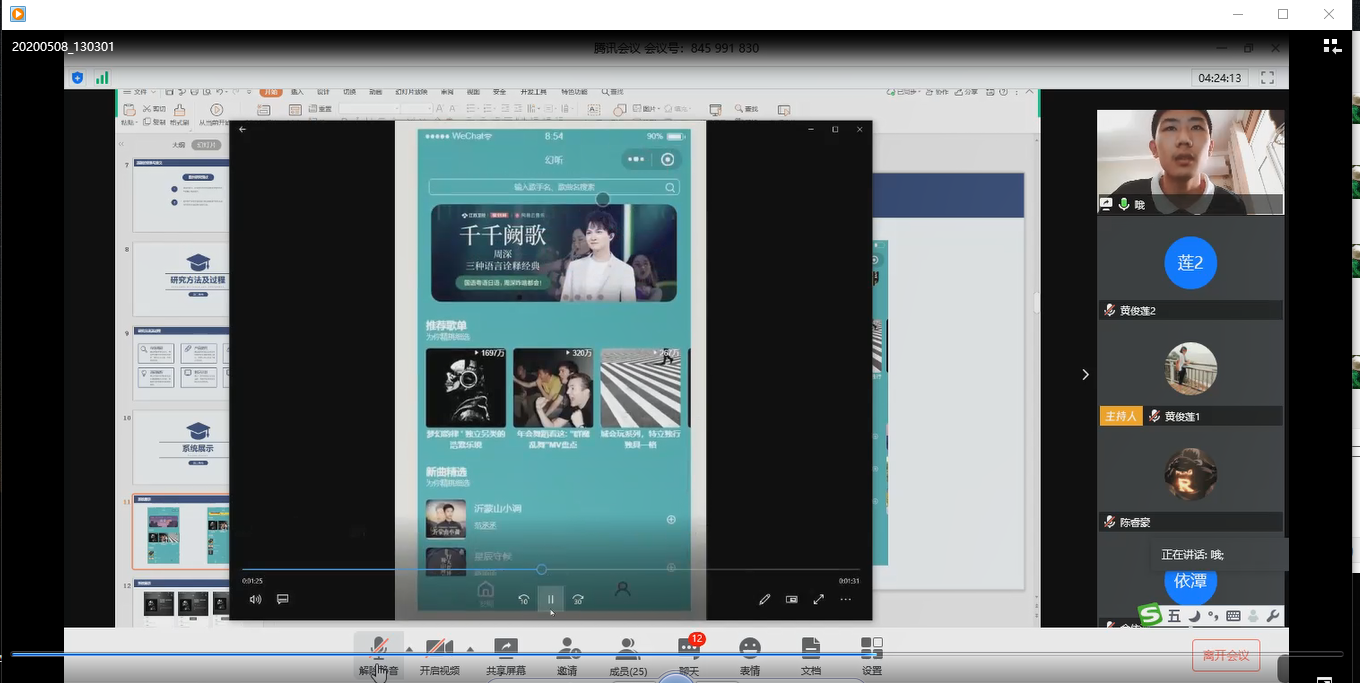Click the meeting security shield icon
Screen dimensions: 1360x683
(x=78, y=78)
